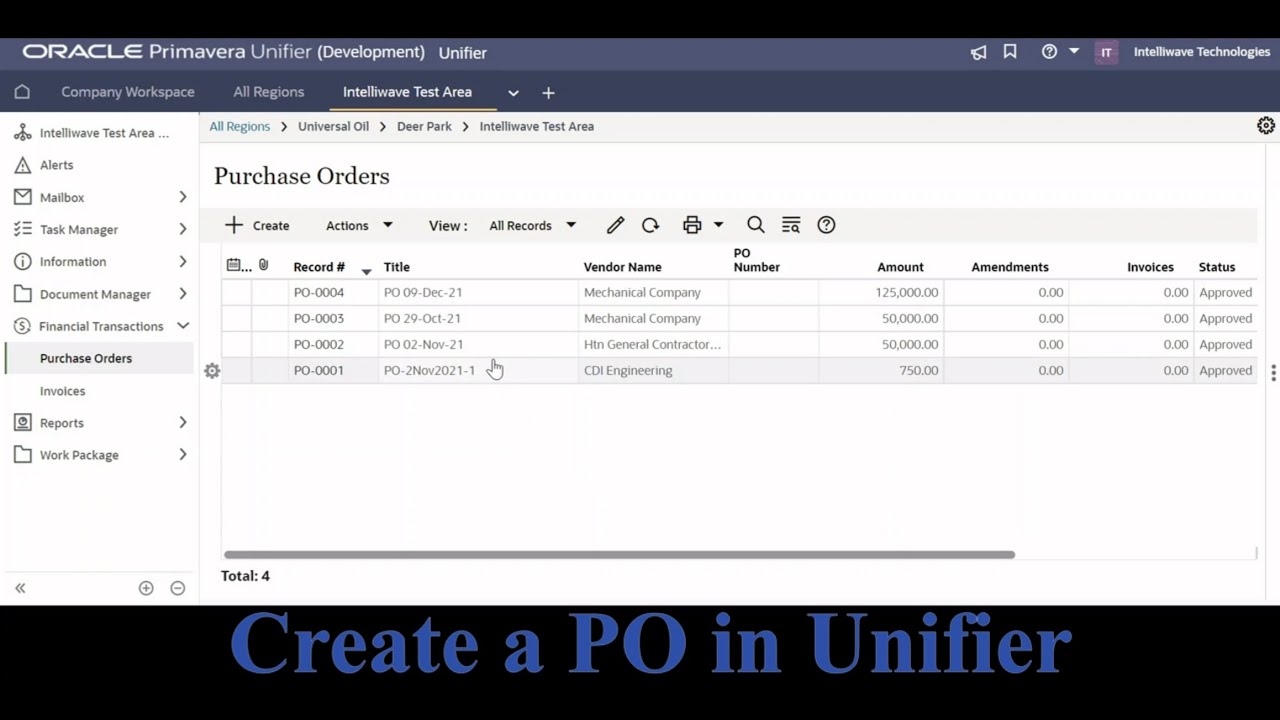Image resolution: width=1280 pixels, height=720 pixels.
Task: Open the page settings gear icon
Action: pos(1266,126)
